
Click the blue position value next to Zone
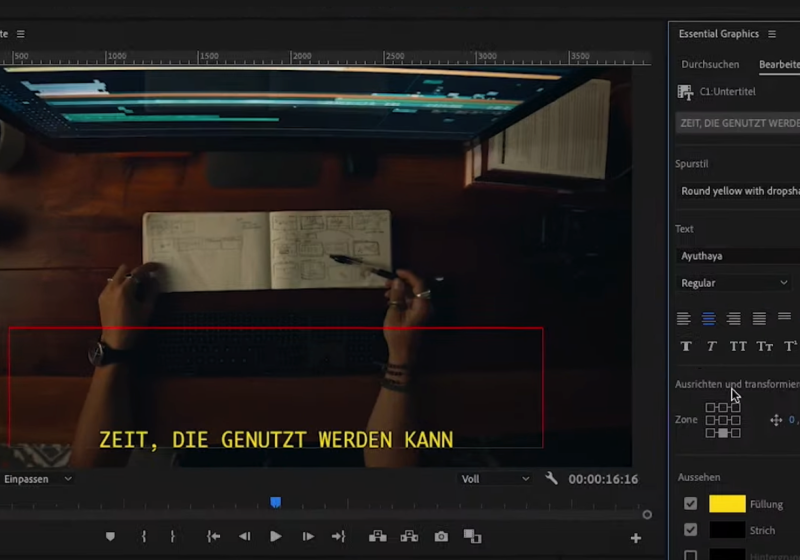794,420
